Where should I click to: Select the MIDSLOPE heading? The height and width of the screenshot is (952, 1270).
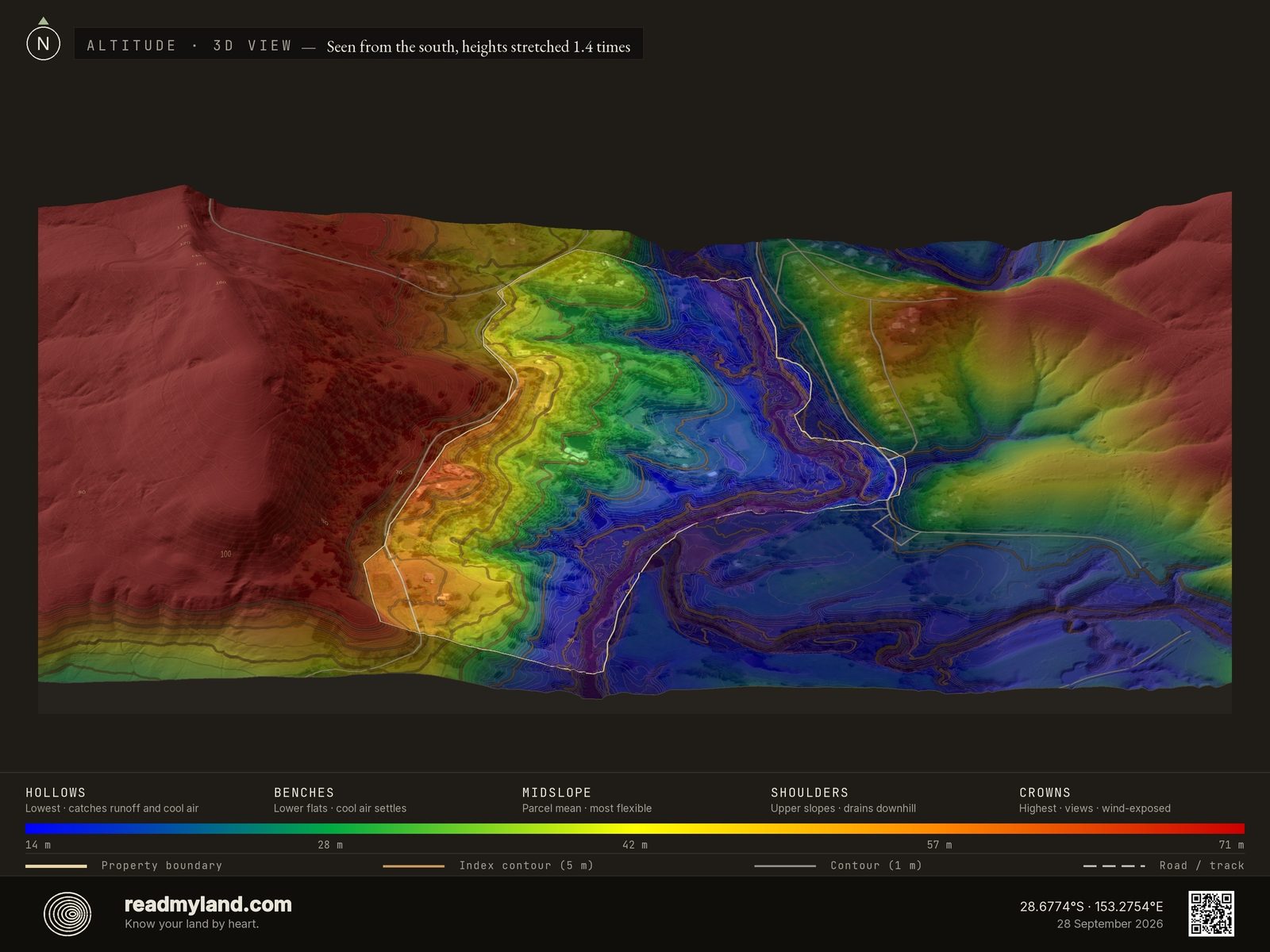(x=556, y=793)
